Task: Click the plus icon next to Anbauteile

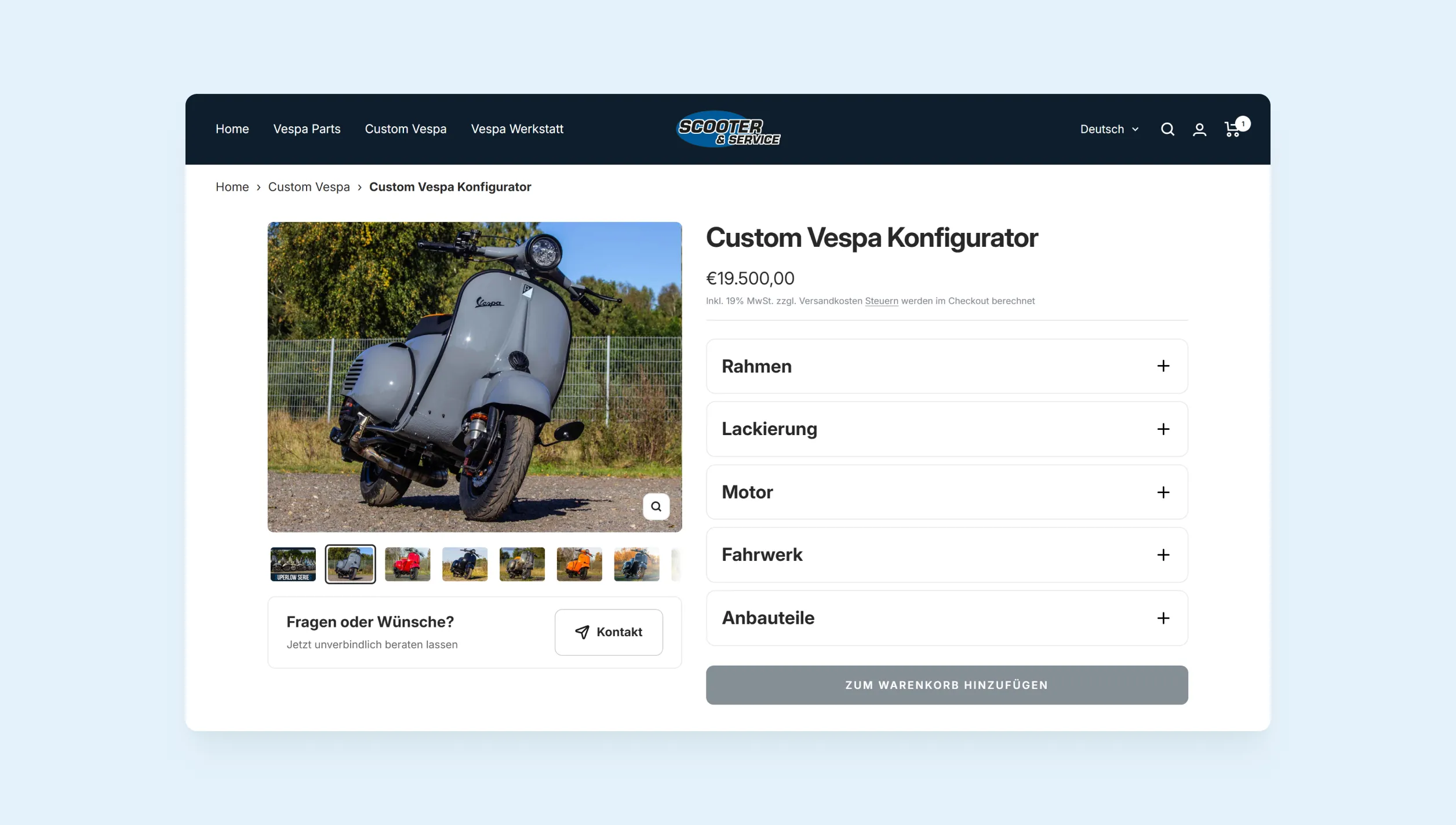Action: [x=1163, y=618]
